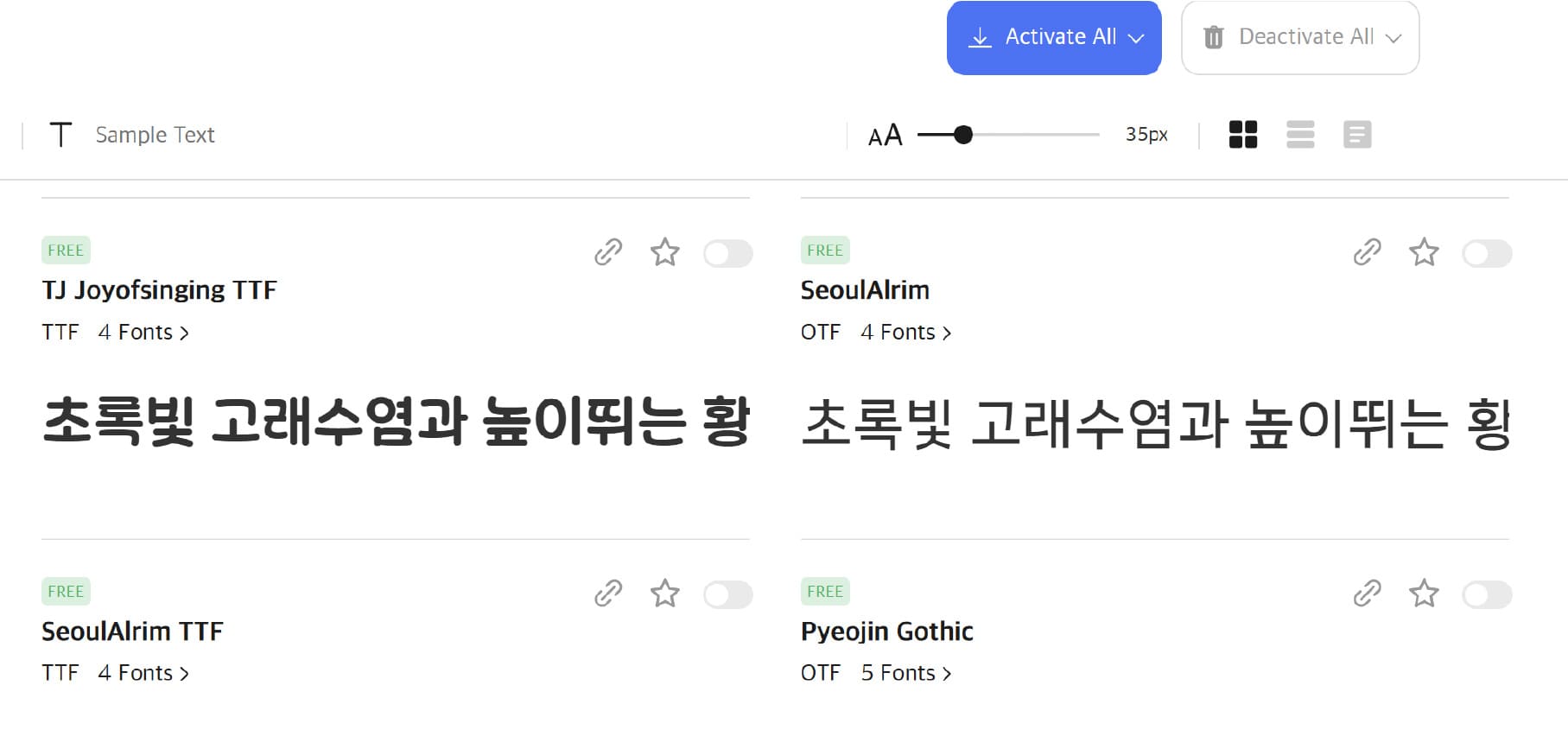Open the Pyeojin Gothic font title
The image size is (1568, 736).
pos(887,631)
